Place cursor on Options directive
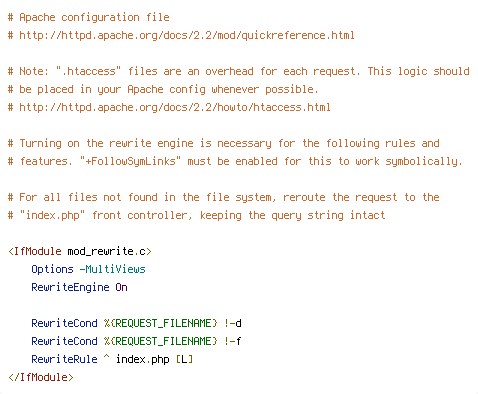 point(52,269)
